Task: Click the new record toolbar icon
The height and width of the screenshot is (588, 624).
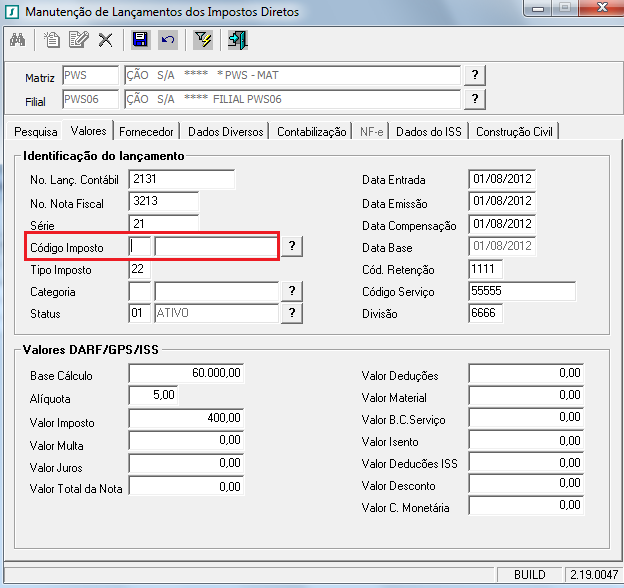Action: pyautogui.click(x=53, y=40)
